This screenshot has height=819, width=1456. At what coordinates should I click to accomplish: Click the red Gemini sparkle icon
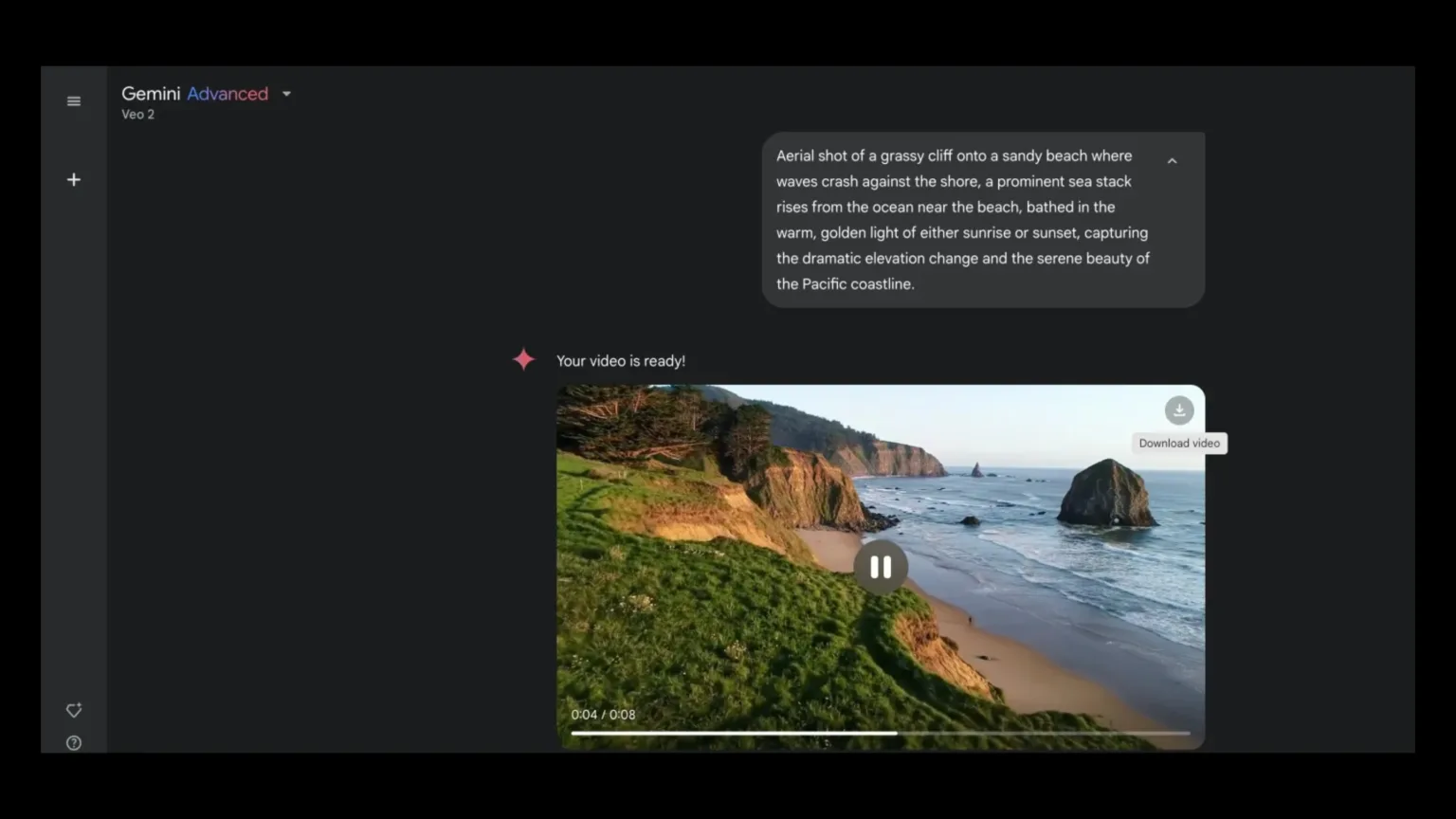click(523, 360)
